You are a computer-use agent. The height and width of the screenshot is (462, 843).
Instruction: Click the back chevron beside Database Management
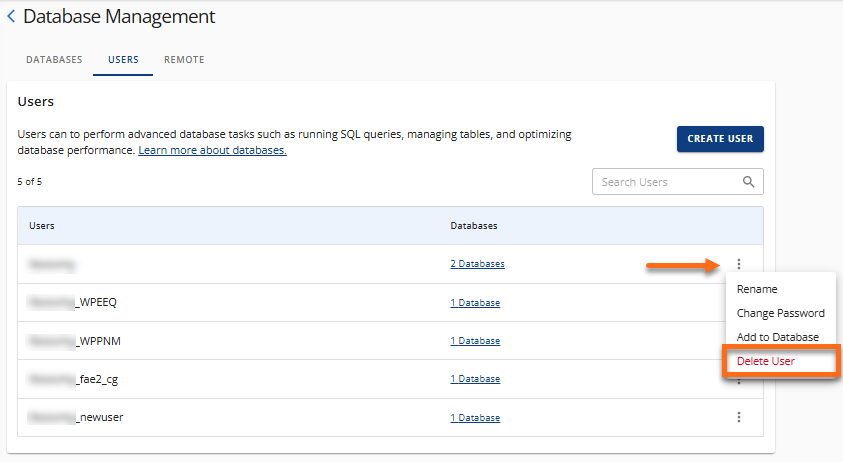[11, 17]
